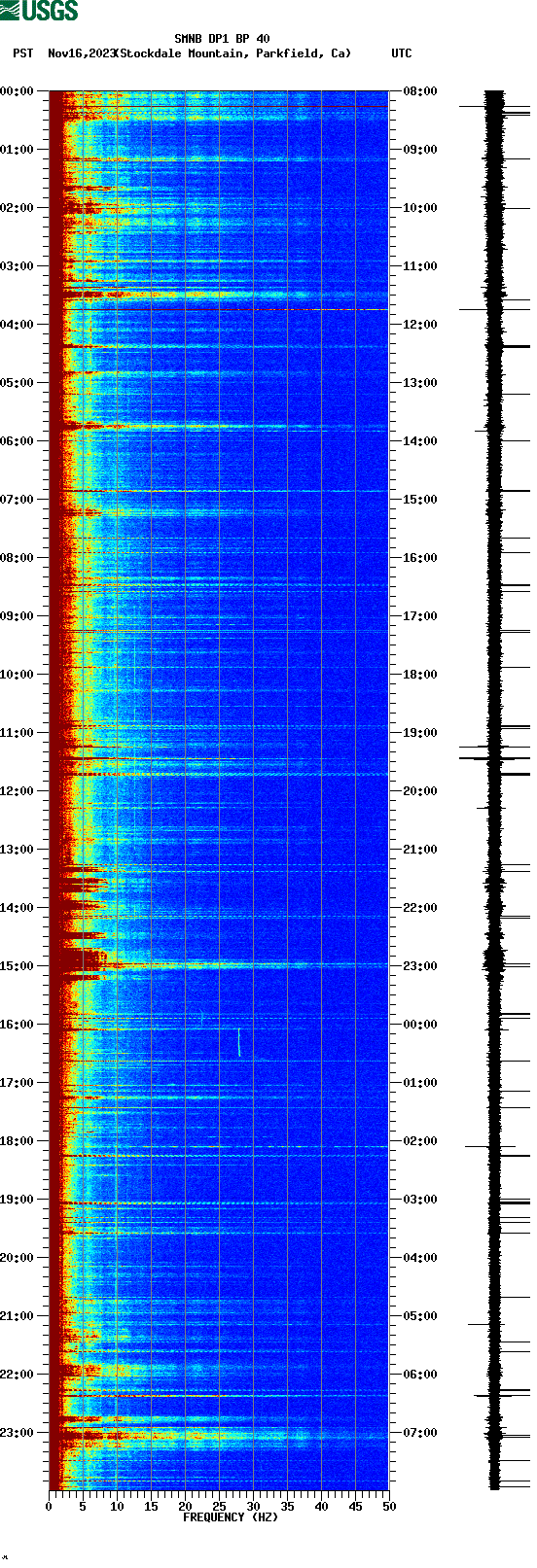Click the UTC '12:00' label on right axis
This screenshot has height=1568, width=537.
point(420,325)
